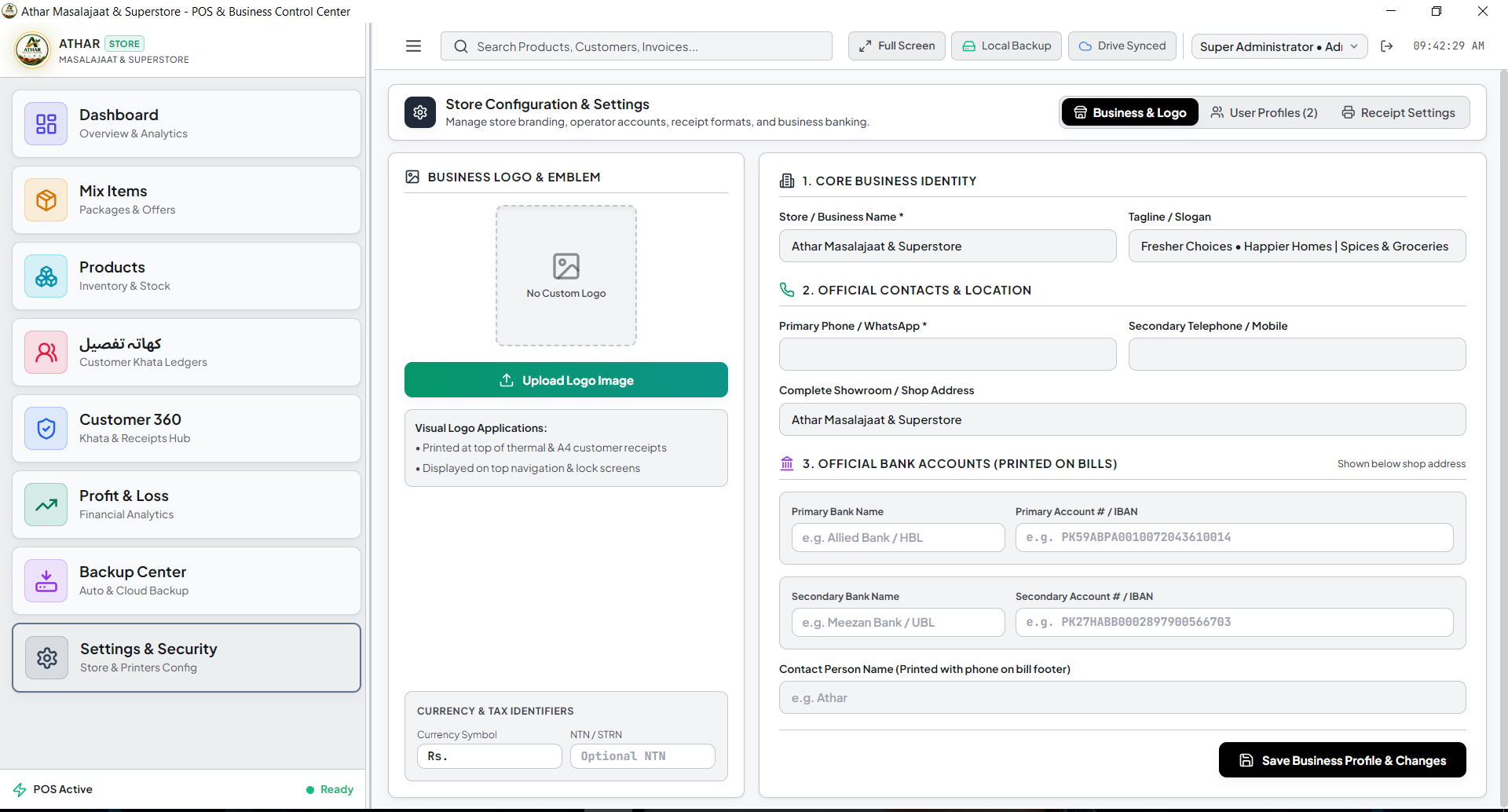Click the NTN / STRN field
Screen dimensions: 1508x812
(642, 756)
